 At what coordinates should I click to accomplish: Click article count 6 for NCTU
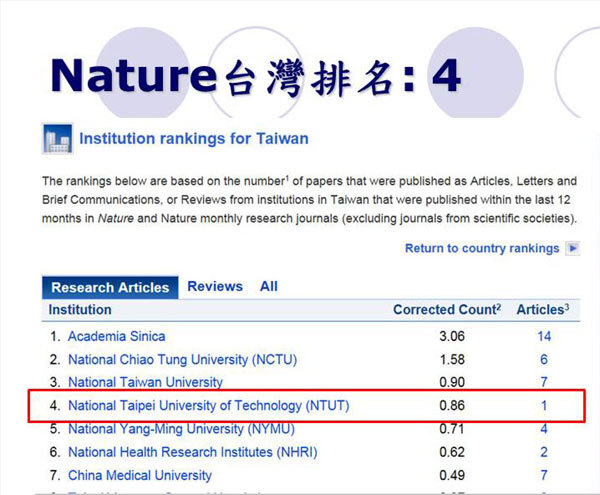(544, 360)
